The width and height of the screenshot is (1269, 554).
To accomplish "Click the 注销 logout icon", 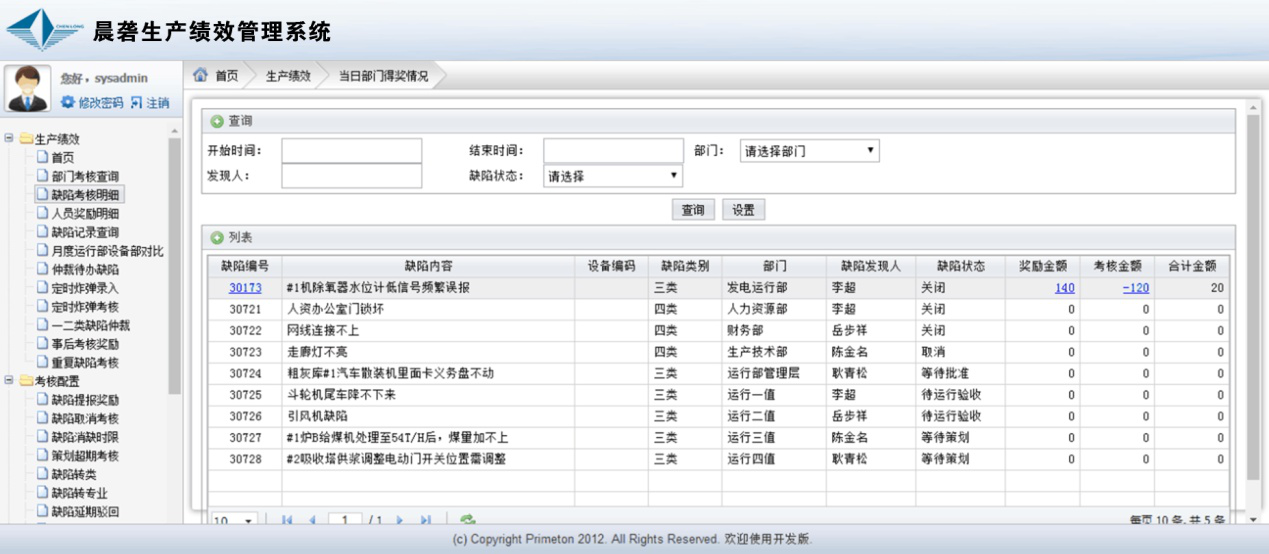I will click(136, 103).
